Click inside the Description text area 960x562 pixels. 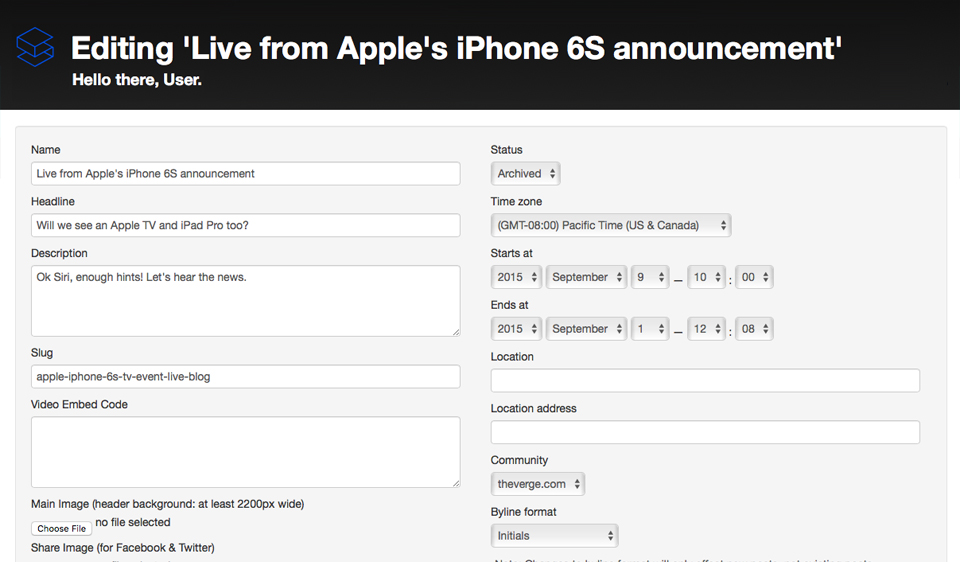(x=245, y=301)
